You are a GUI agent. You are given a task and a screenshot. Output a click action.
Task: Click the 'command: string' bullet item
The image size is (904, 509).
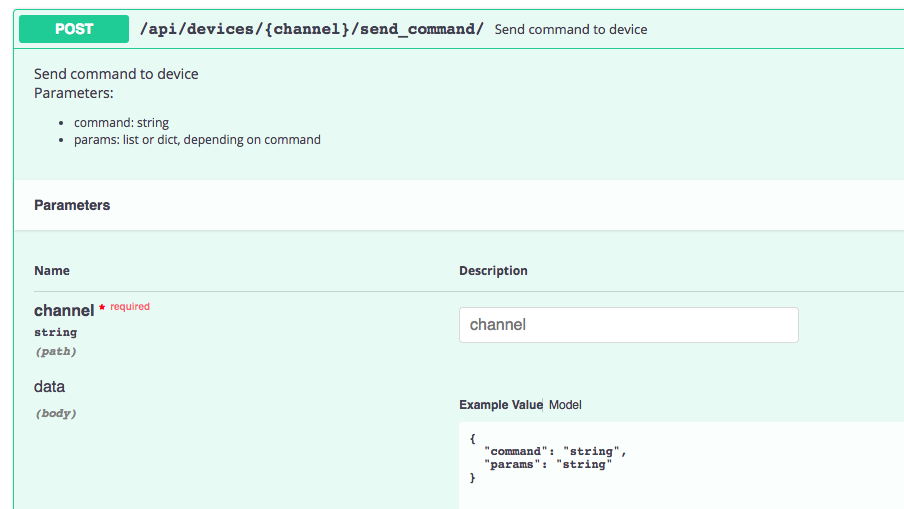pos(121,123)
